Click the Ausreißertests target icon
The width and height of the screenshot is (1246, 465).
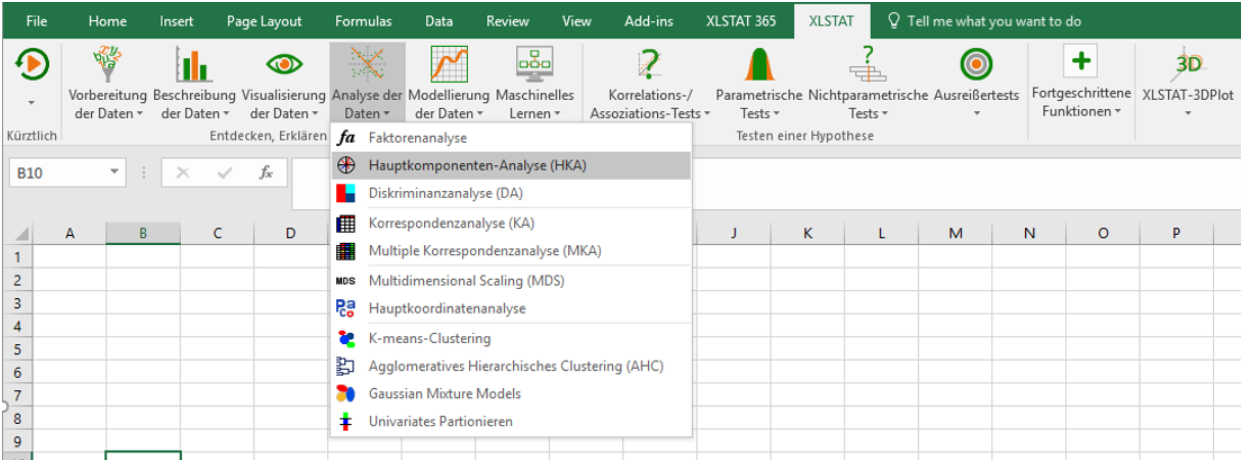coord(975,65)
